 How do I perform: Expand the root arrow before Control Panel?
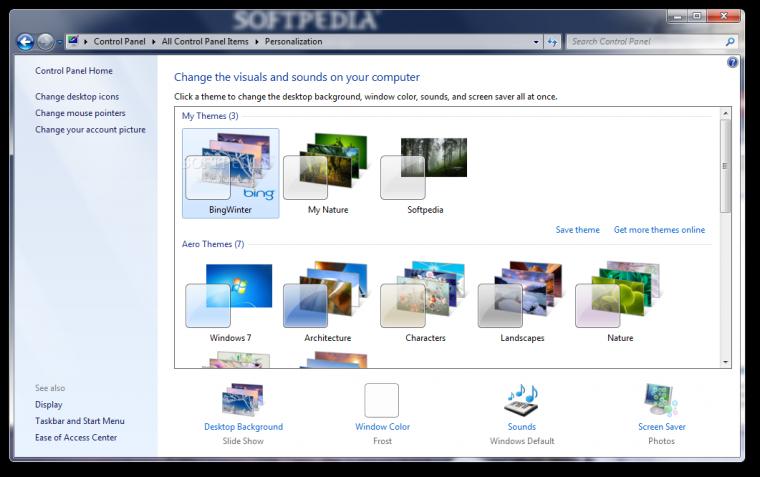coord(86,42)
